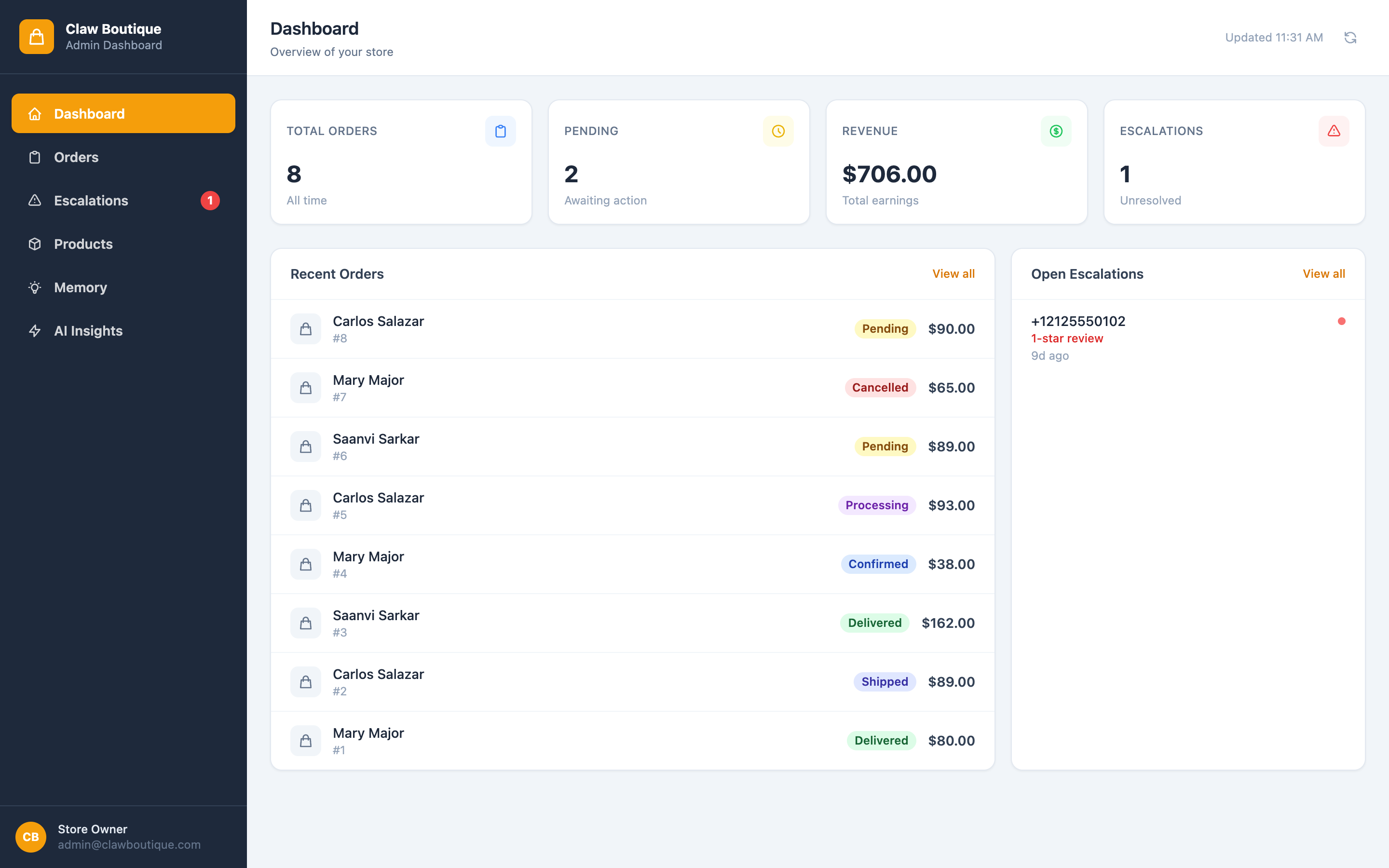Click the Pending badge on order #6

pyautogui.click(x=885, y=447)
